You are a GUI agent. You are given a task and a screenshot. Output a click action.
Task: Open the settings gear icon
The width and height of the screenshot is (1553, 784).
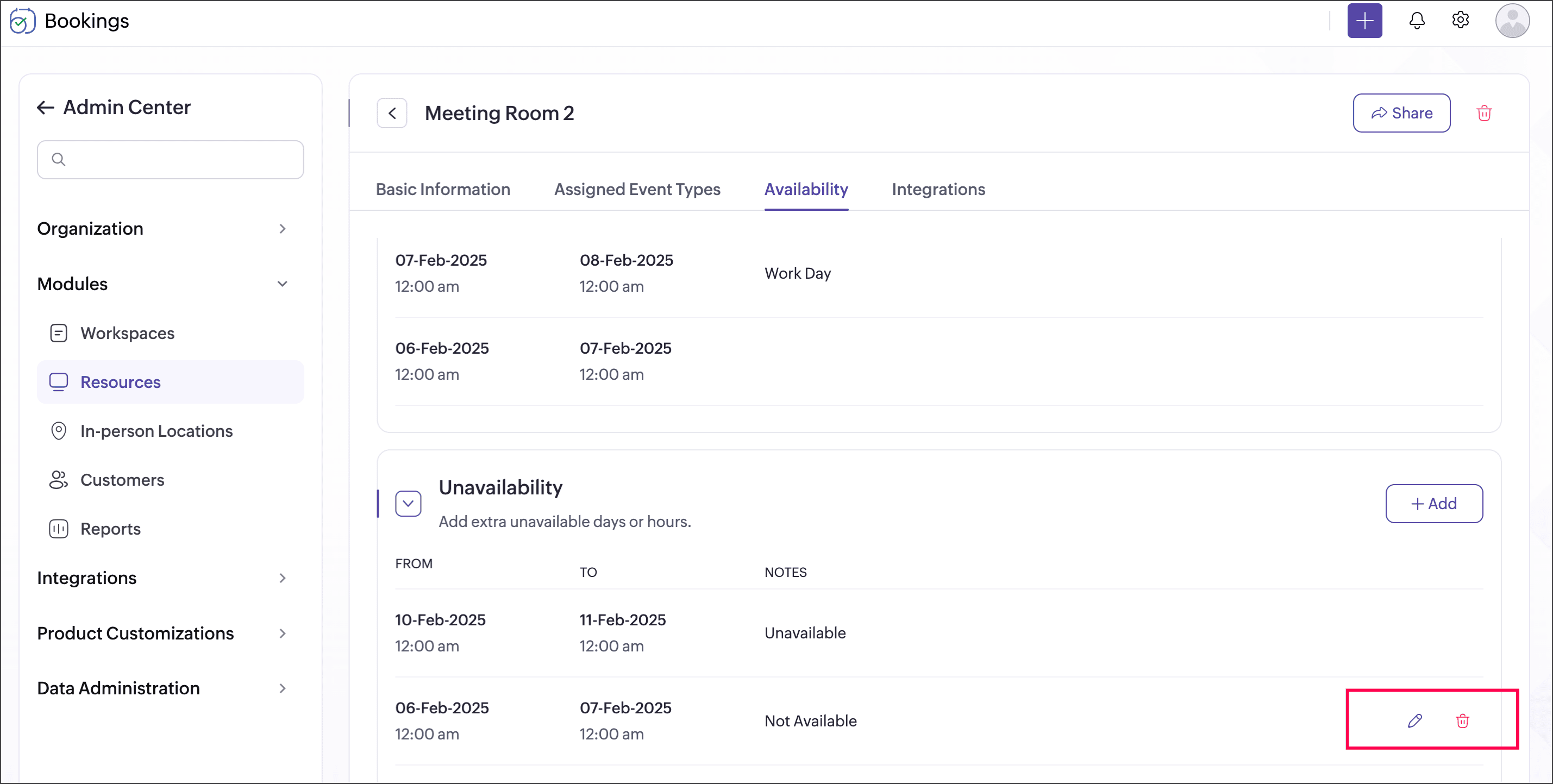coord(1460,21)
